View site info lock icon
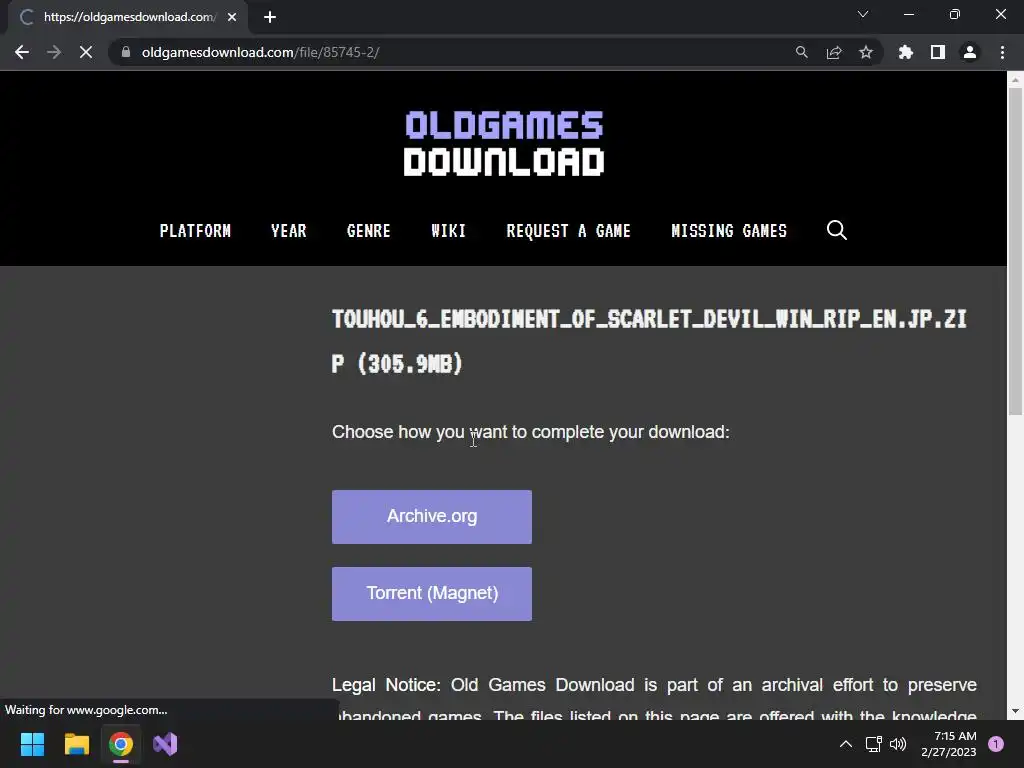Screen dimensions: 1024x768 [126, 52]
